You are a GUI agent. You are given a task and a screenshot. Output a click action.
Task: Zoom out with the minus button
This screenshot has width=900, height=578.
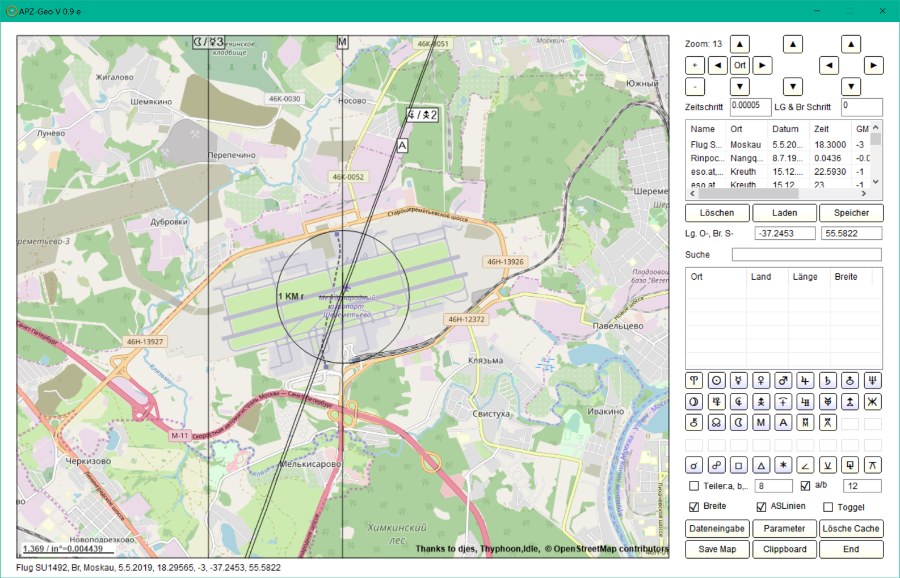tap(695, 87)
